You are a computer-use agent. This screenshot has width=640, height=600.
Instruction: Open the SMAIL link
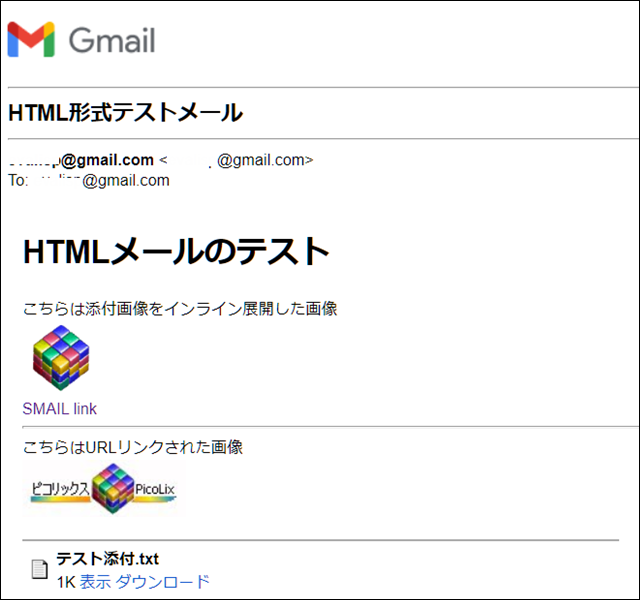[x=60, y=409]
